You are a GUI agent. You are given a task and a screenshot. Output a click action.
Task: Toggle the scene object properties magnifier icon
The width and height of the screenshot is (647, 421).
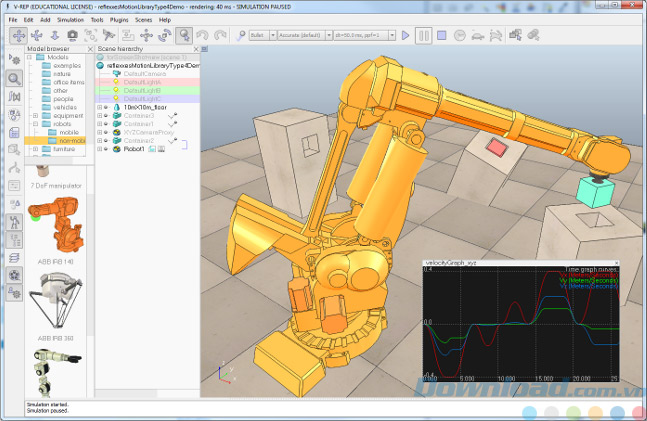tap(15, 78)
